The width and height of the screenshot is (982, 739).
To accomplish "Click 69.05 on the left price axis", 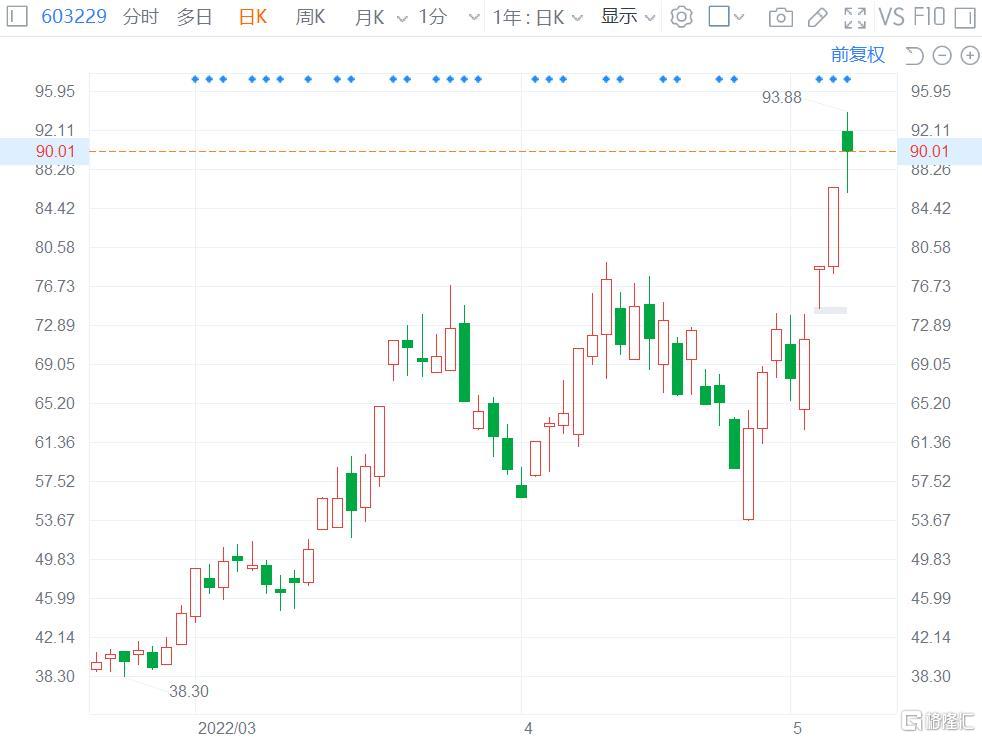I will point(54,364).
